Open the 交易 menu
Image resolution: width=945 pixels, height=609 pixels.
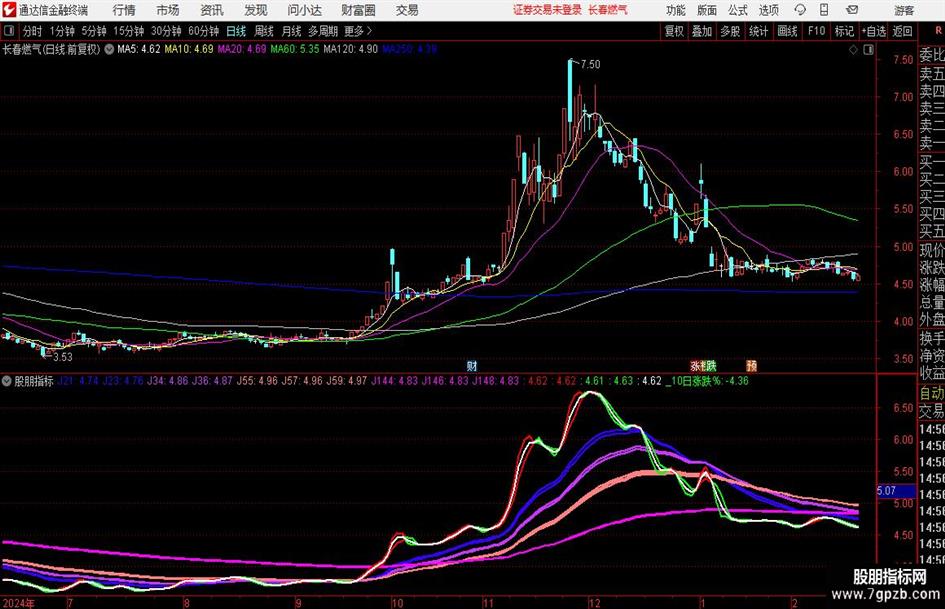click(x=407, y=10)
